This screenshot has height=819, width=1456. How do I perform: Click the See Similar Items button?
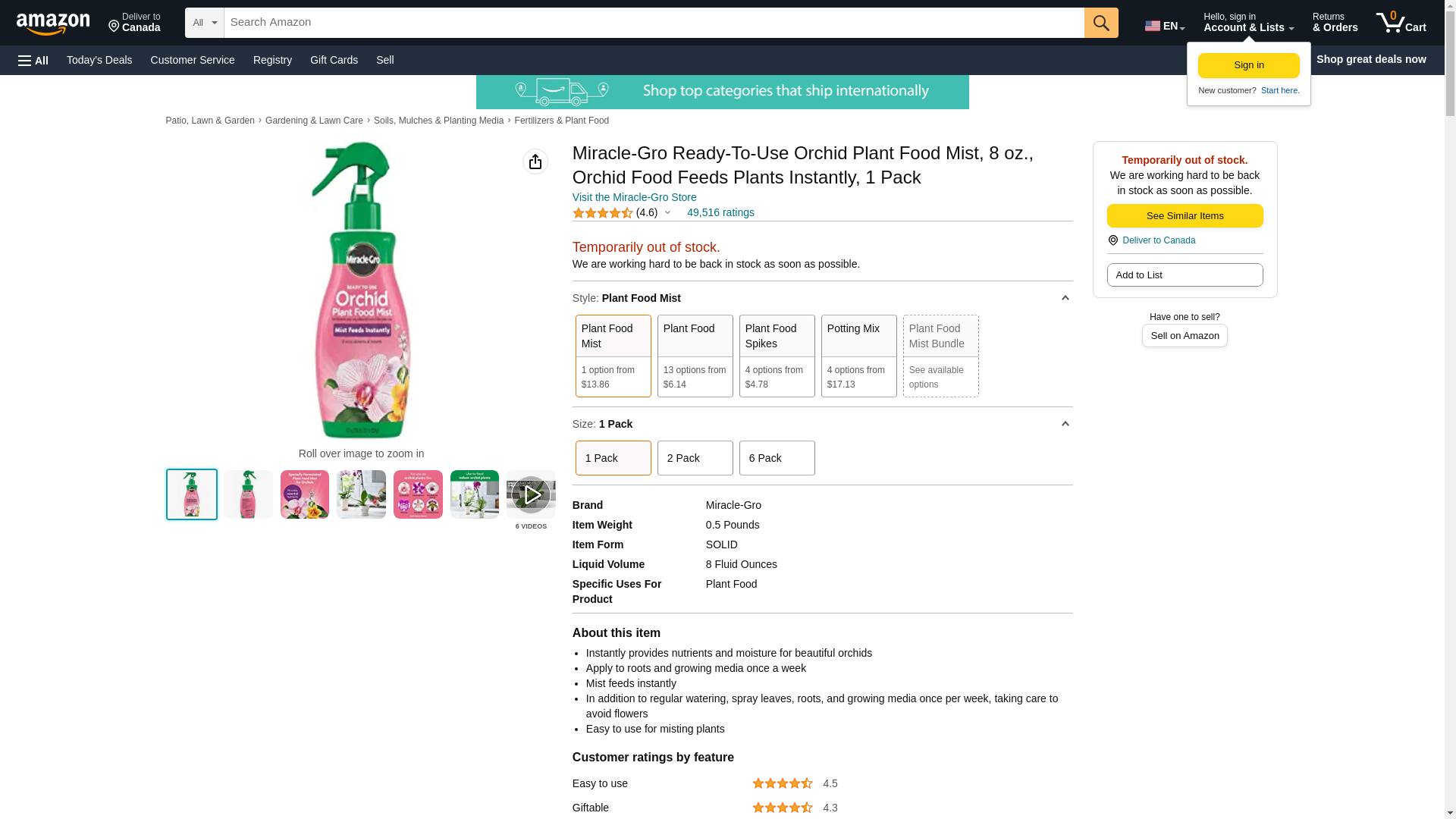click(x=1185, y=216)
